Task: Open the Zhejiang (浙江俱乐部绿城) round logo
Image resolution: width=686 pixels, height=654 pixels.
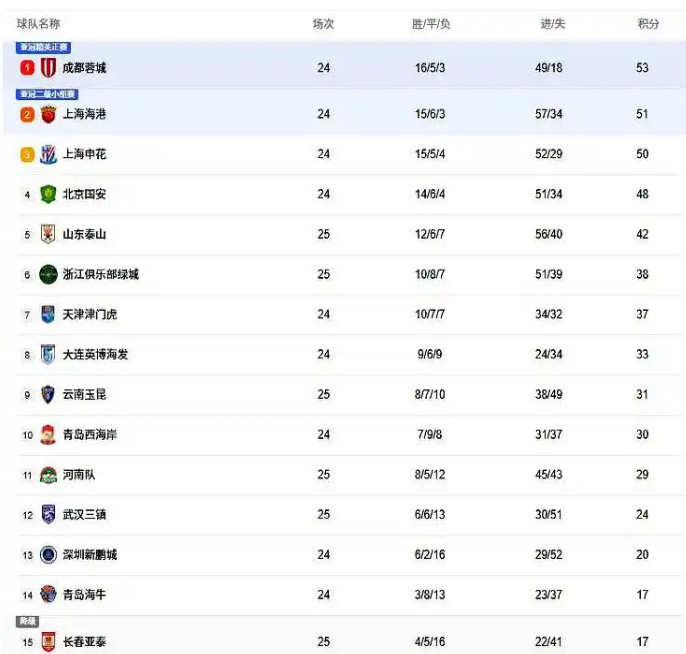Action: pyautogui.click(x=48, y=274)
